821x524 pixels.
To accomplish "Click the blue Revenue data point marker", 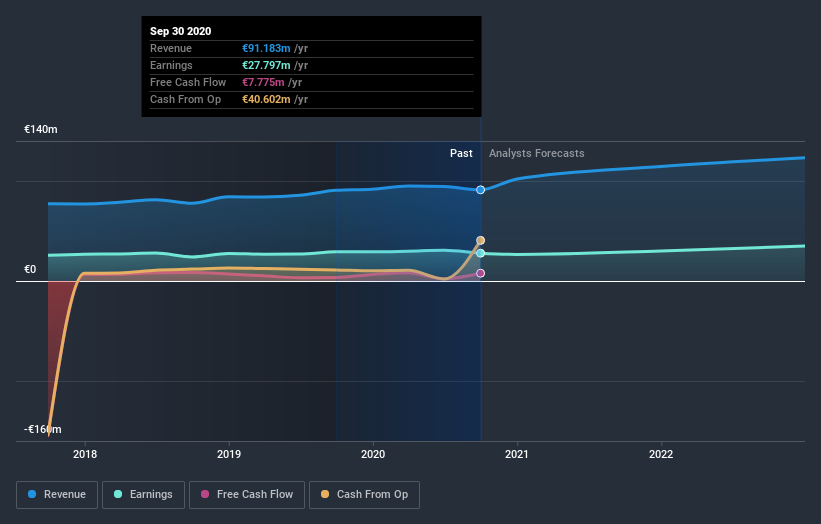I will click(x=480, y=189).
